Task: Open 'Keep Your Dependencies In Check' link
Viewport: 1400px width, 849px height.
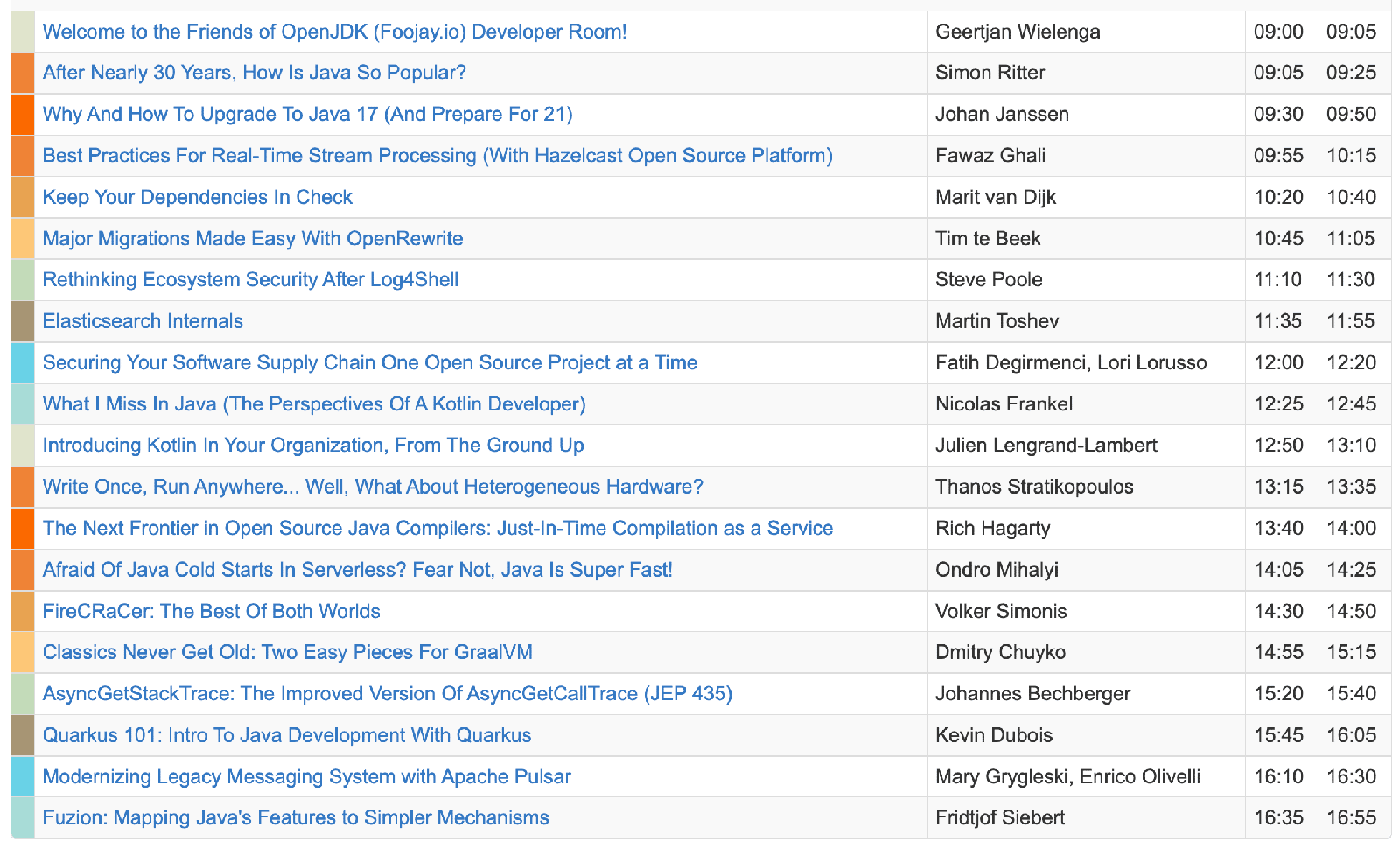Action: coord(197,197)
